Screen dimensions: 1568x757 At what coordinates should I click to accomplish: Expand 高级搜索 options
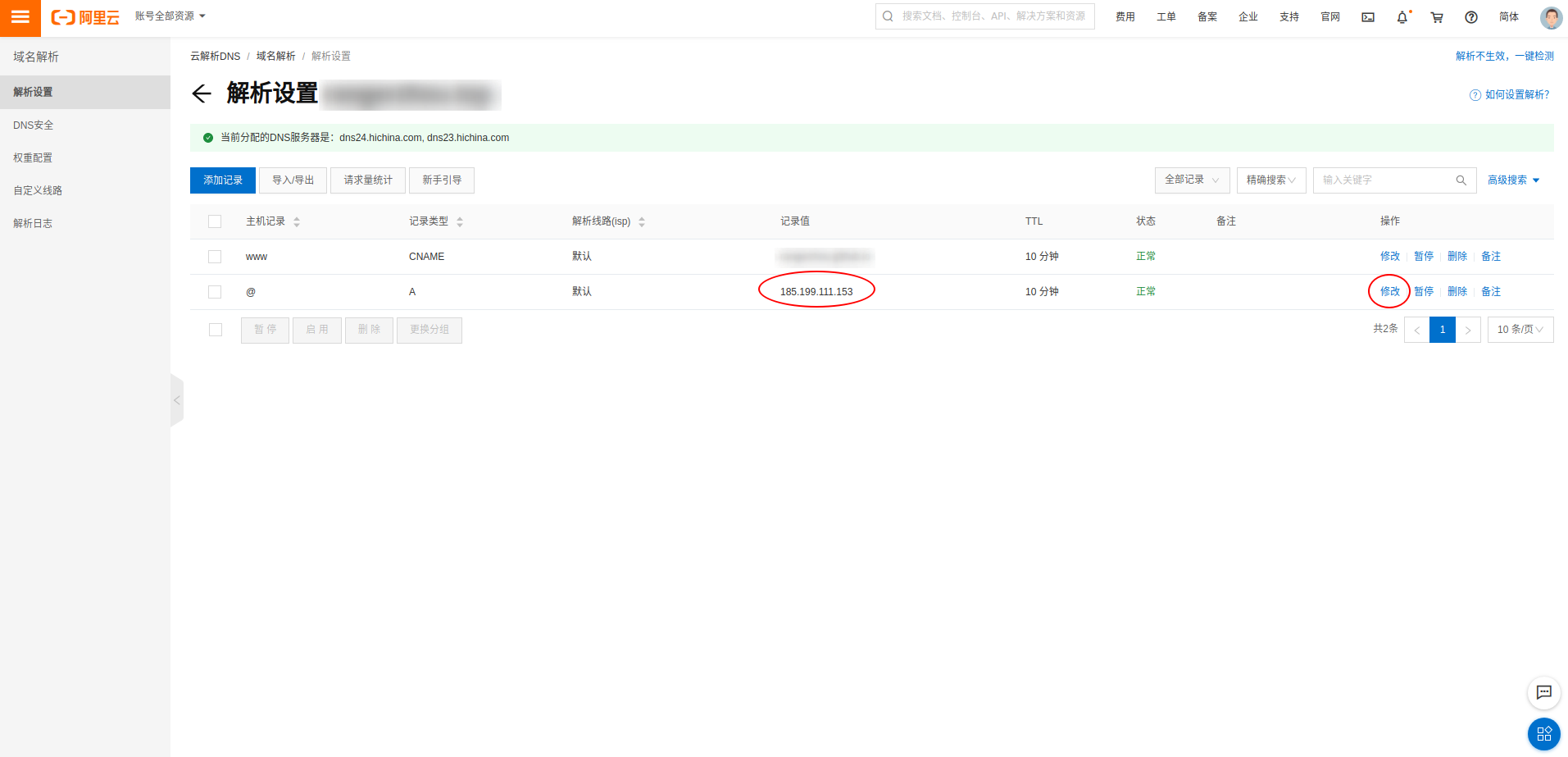tap(1513, 180)
